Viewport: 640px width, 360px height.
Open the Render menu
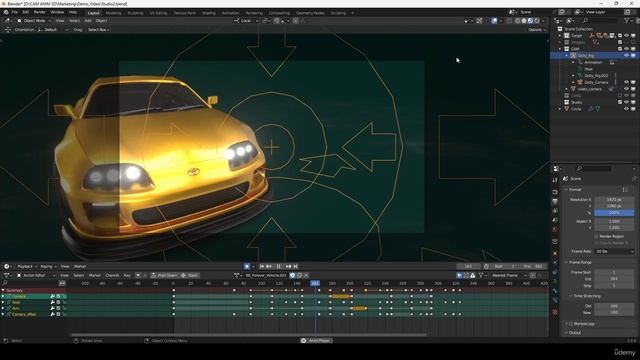pyautogui.click(x=40, y=12)
